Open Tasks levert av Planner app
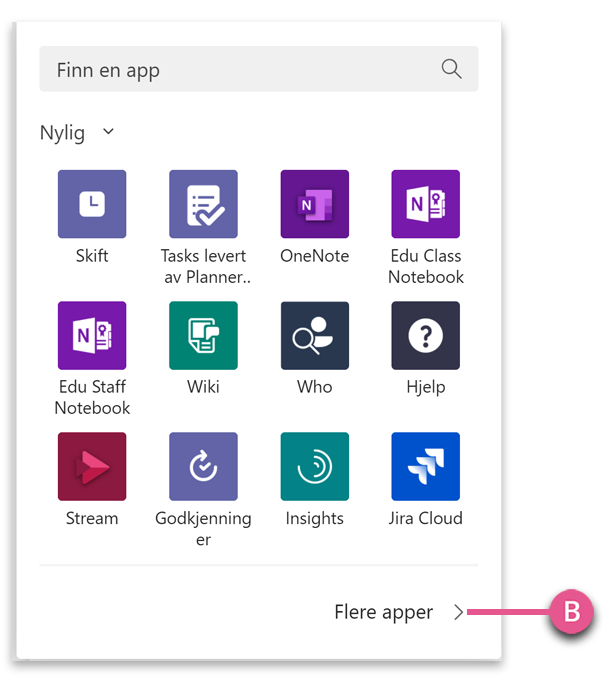609x691 pixels. coord(203,204)
